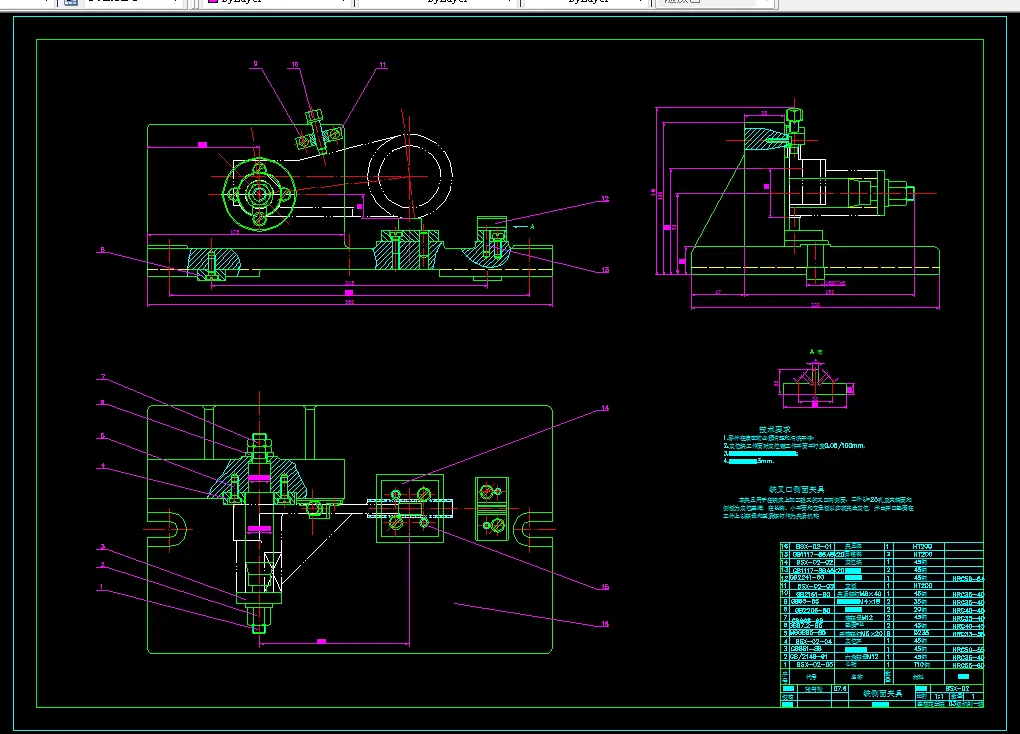
Task: Click 'BSX-02-01' in parts list row 16
Action: [x=813, y=547]
